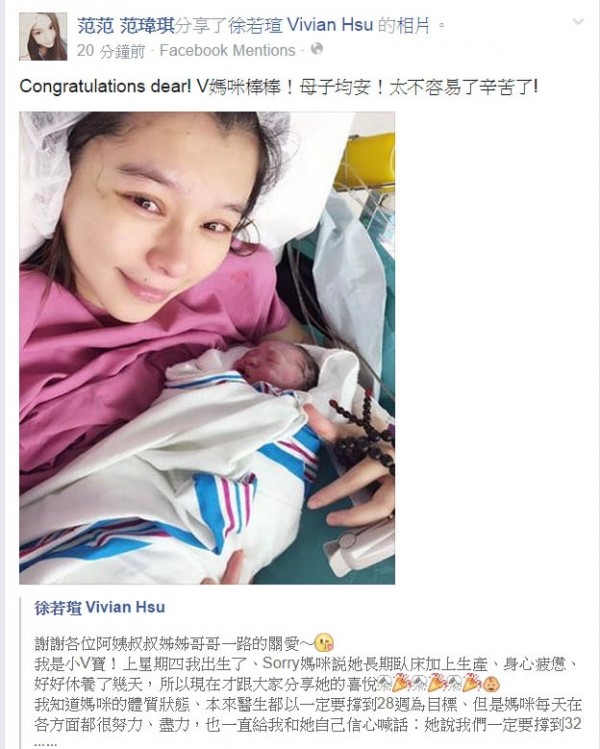The image size is (600, 749).
Task: Click the first ghost emoji after 喜悅
Action: point(385,684)
